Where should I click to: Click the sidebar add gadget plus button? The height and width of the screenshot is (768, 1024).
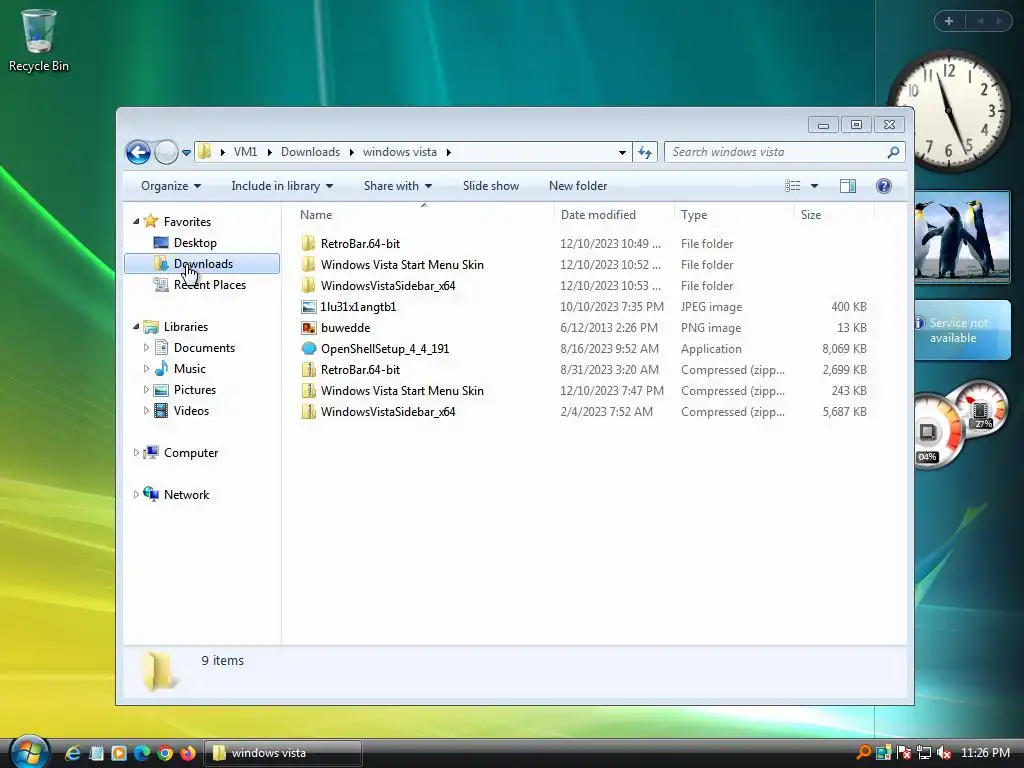949,21
